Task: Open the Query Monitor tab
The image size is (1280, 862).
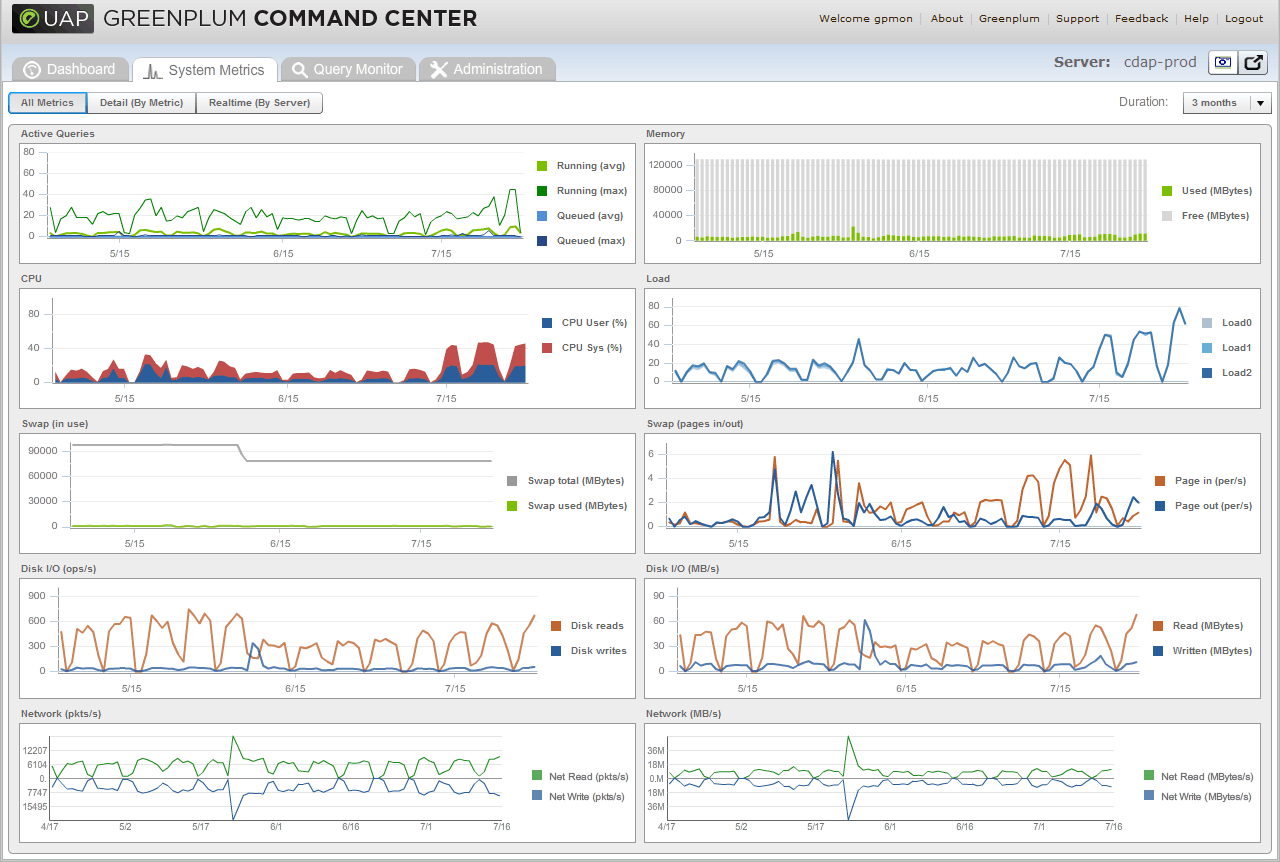Action: pyautogui.click(x=348, y=69)
